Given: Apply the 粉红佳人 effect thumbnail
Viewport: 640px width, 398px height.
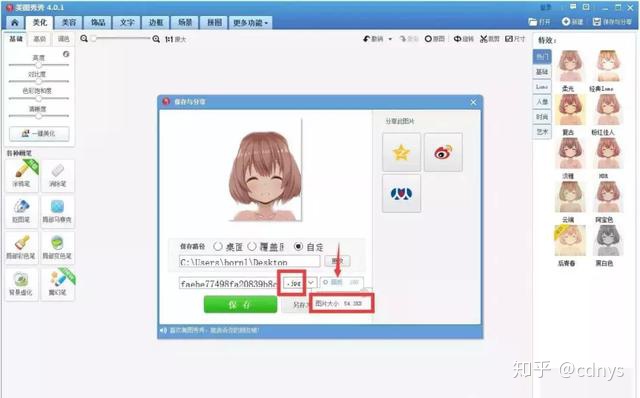Looking at the screenshot, I should [x=607, y=109].
